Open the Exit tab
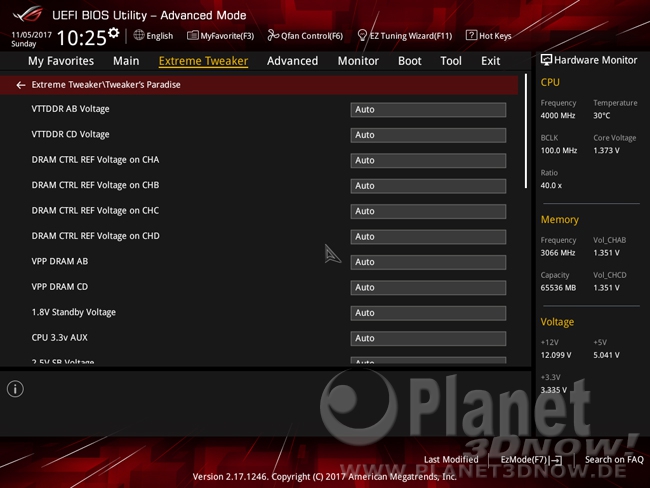Image resolution: width=650 pixels, height=488 pixels. coord(490,61)
